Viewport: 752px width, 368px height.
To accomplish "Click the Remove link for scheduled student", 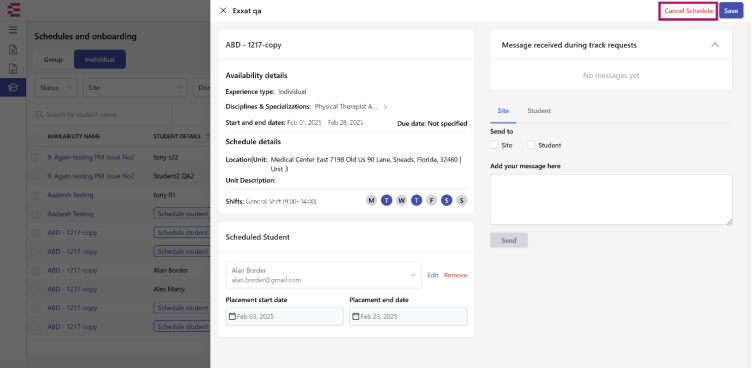I will pyautogui.click(x=456, y=275).
